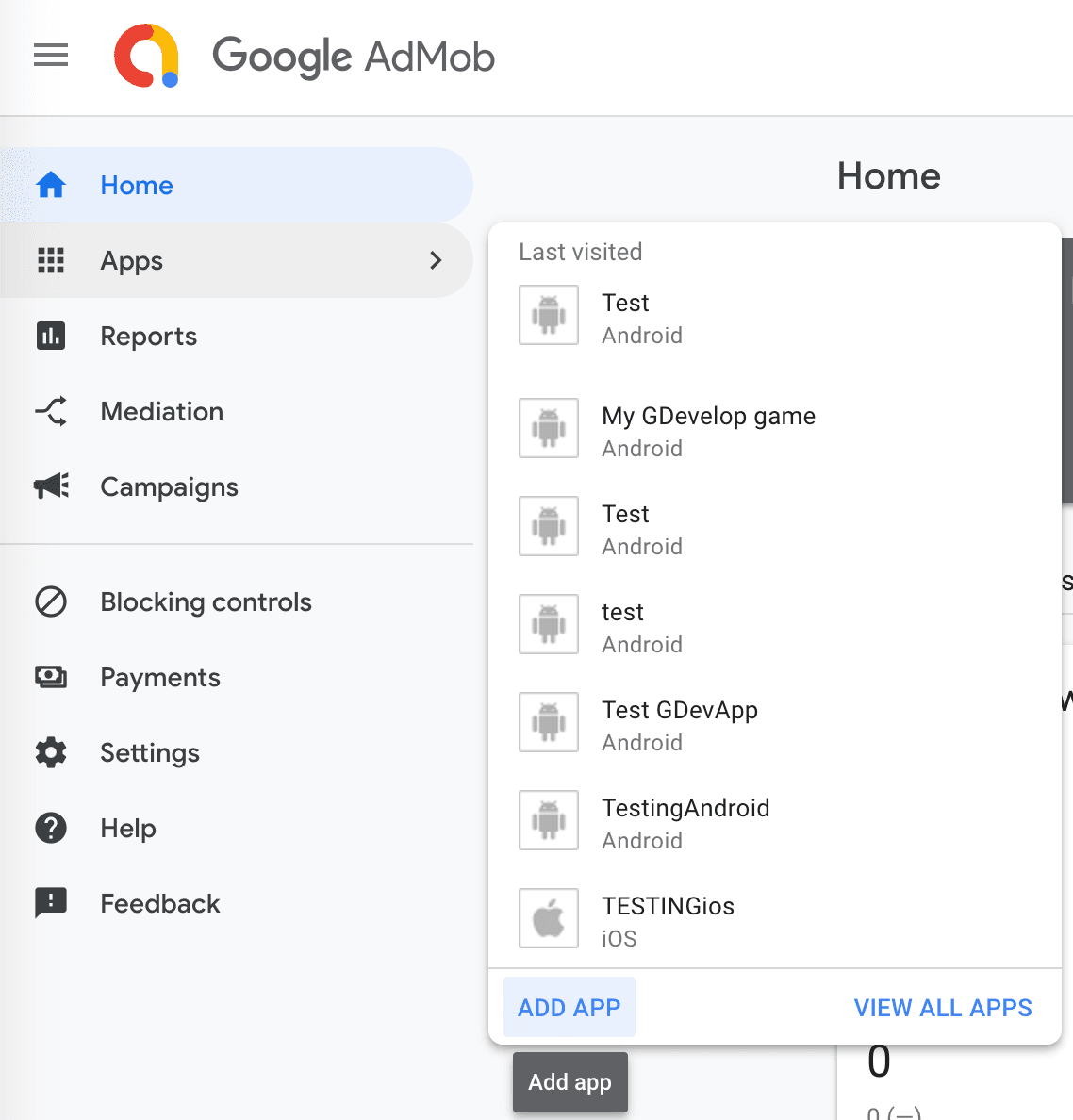Viewport: 1073px width, 1120px height.
Task: Follow the VIEW ALL APPS link
Action: pyautogui.click(x=942, y=1008)
